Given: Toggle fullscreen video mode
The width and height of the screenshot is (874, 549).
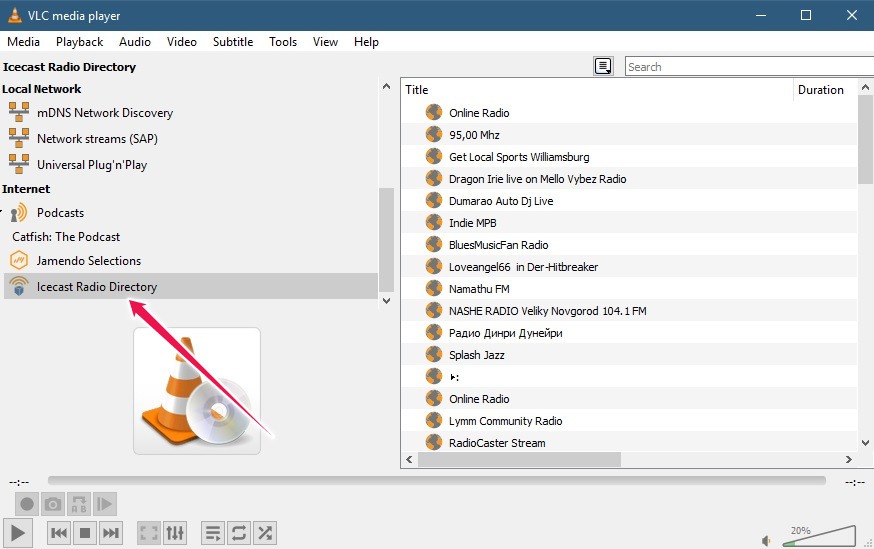Looking at the screenshot, I should click(x=149, y=533).
